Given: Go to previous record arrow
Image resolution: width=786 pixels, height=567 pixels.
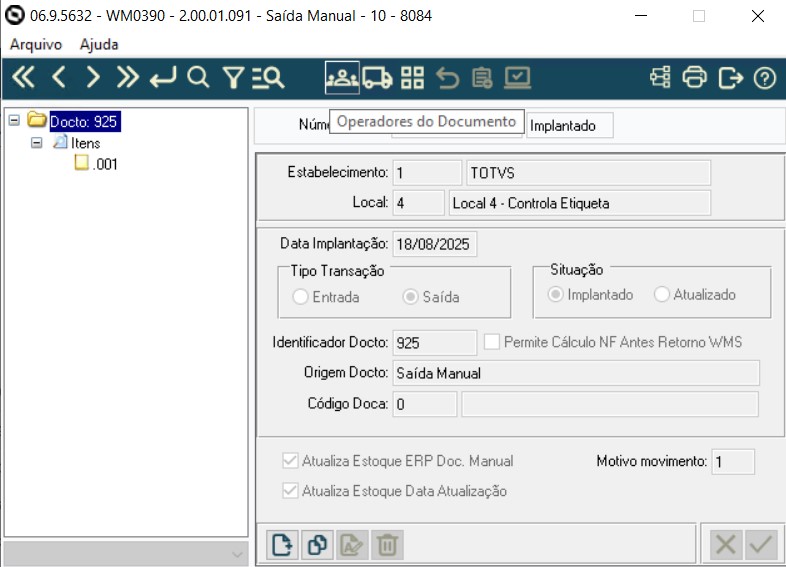Looking at the screenshot, I should click(59, 78).
